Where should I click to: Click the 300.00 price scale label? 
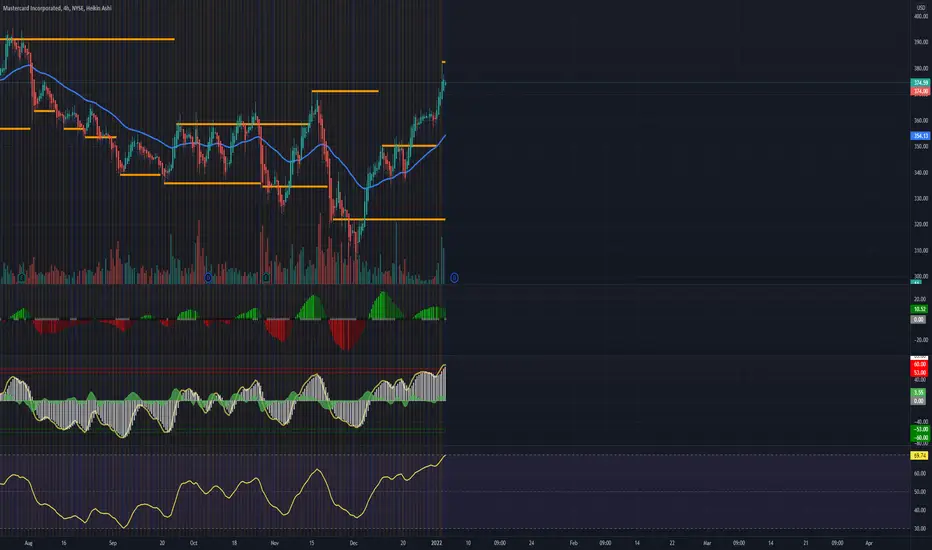tap(921, 276)
